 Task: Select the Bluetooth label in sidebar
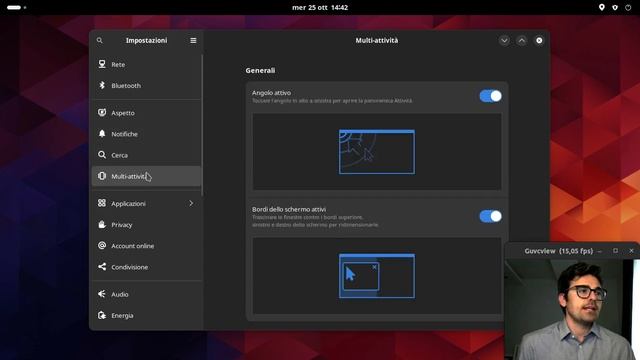126,86
